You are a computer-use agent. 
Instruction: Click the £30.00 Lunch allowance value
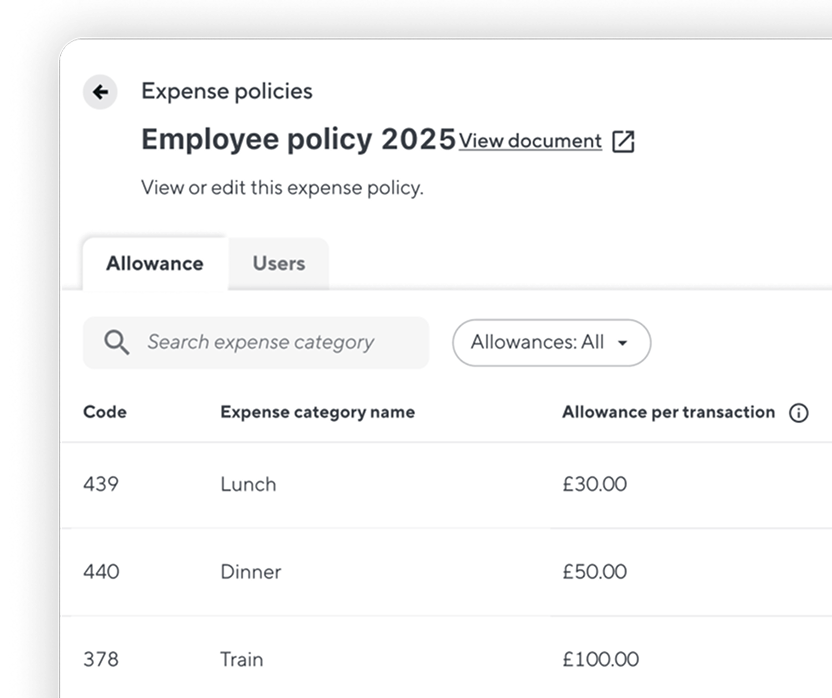595,484
